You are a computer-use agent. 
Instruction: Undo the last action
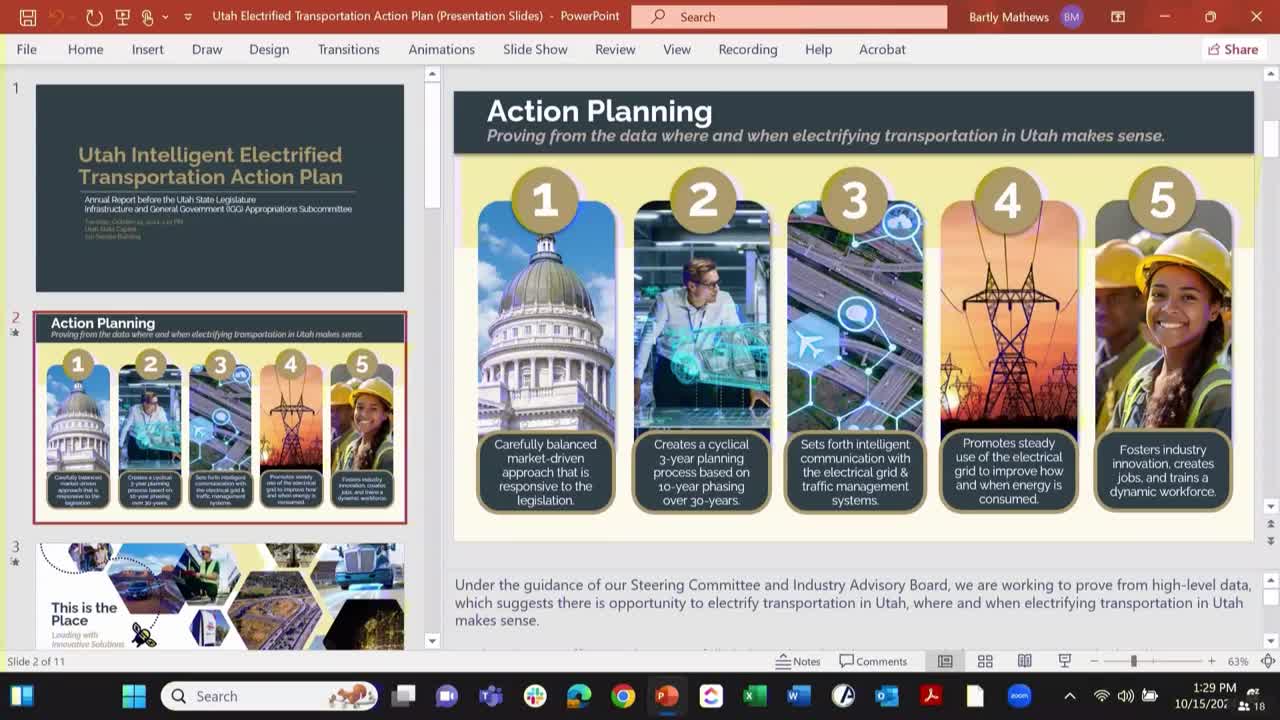pyautogui.click(x=57, y=17)
